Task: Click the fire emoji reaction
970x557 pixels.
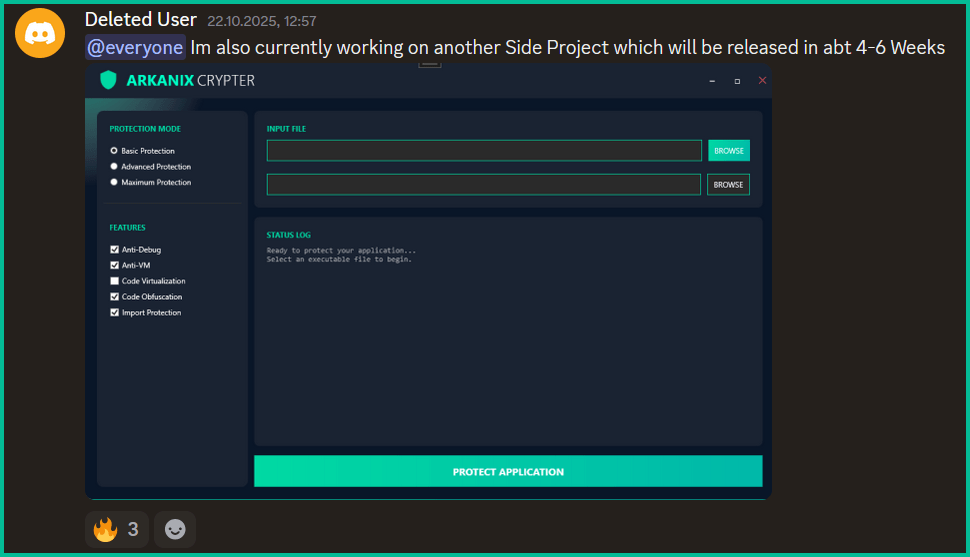Action: point(117,529)
